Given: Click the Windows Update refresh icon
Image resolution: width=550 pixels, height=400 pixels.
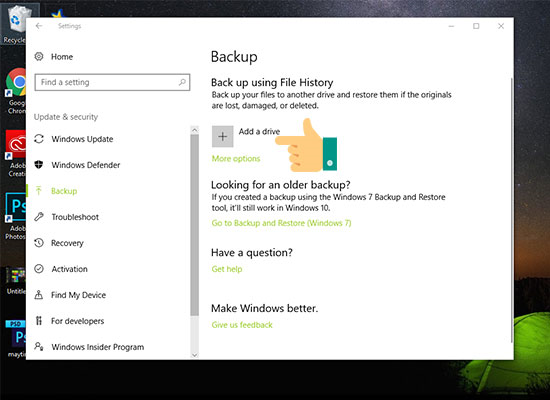Looking at the screenshot, I should click(39, 139).
